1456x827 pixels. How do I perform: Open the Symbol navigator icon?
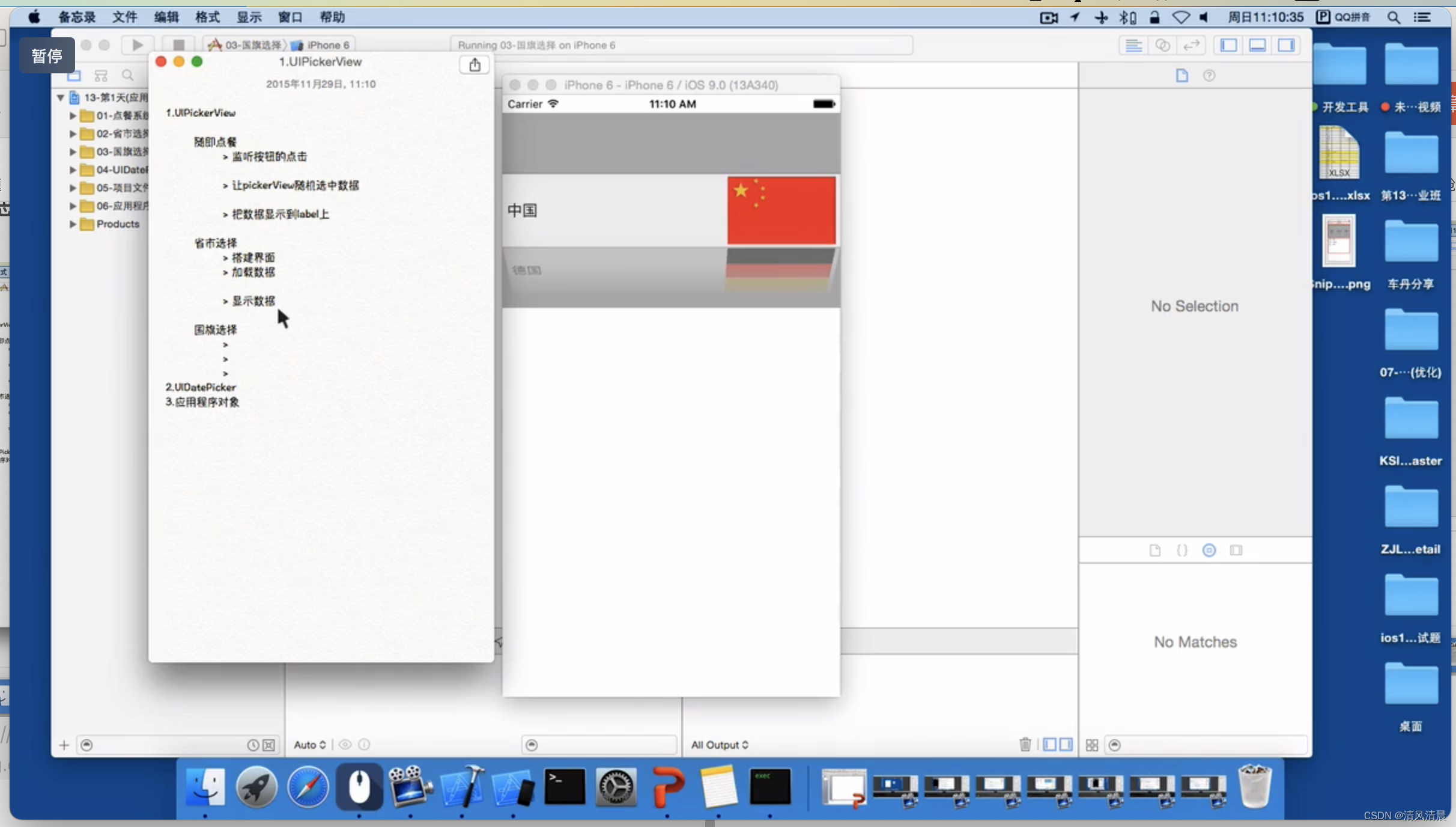pos(101,76)
